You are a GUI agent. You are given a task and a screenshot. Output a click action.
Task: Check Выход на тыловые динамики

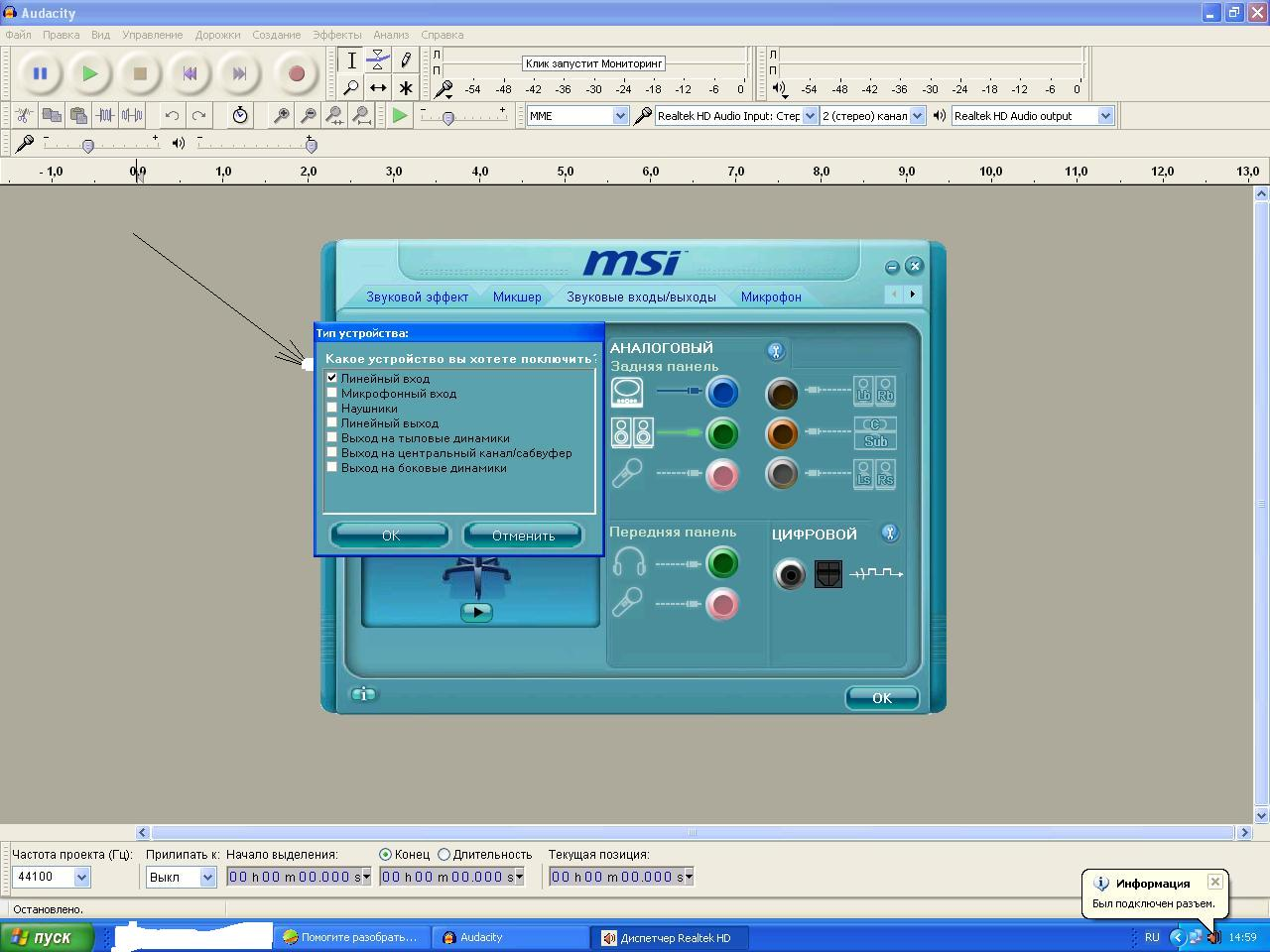pos(332,437)
